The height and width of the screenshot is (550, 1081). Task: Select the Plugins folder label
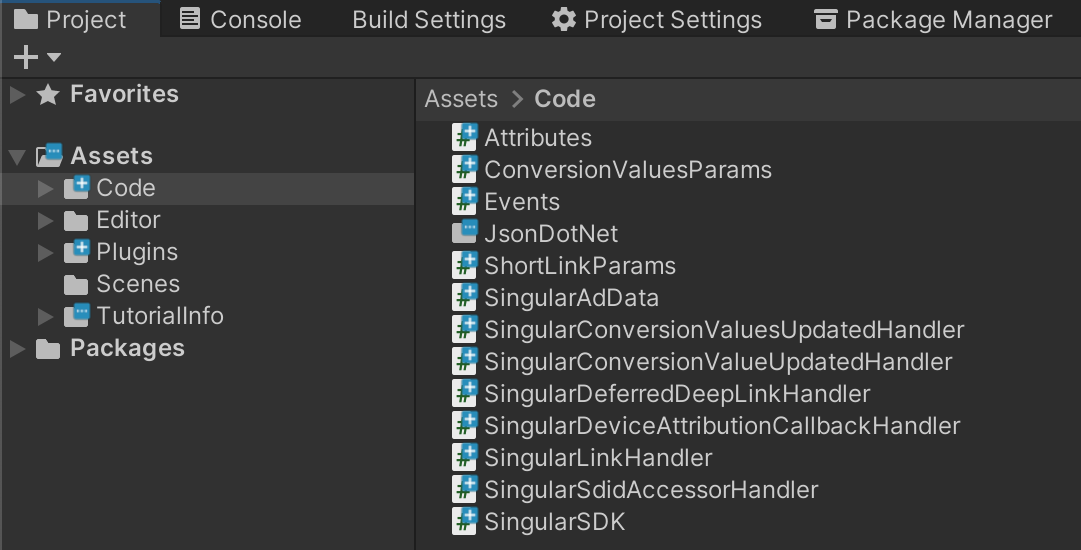pos(137,252)
